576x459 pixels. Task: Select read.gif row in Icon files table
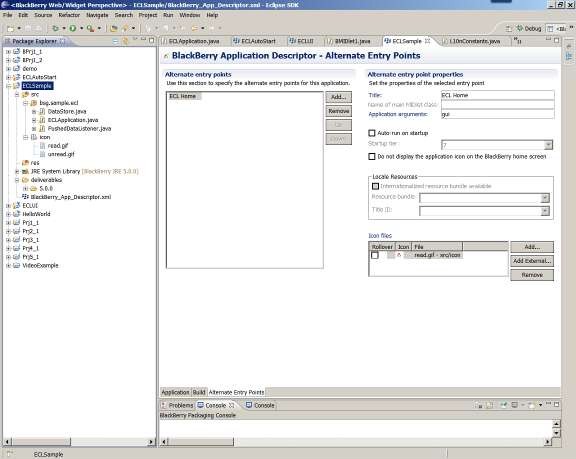coord(437,255)
